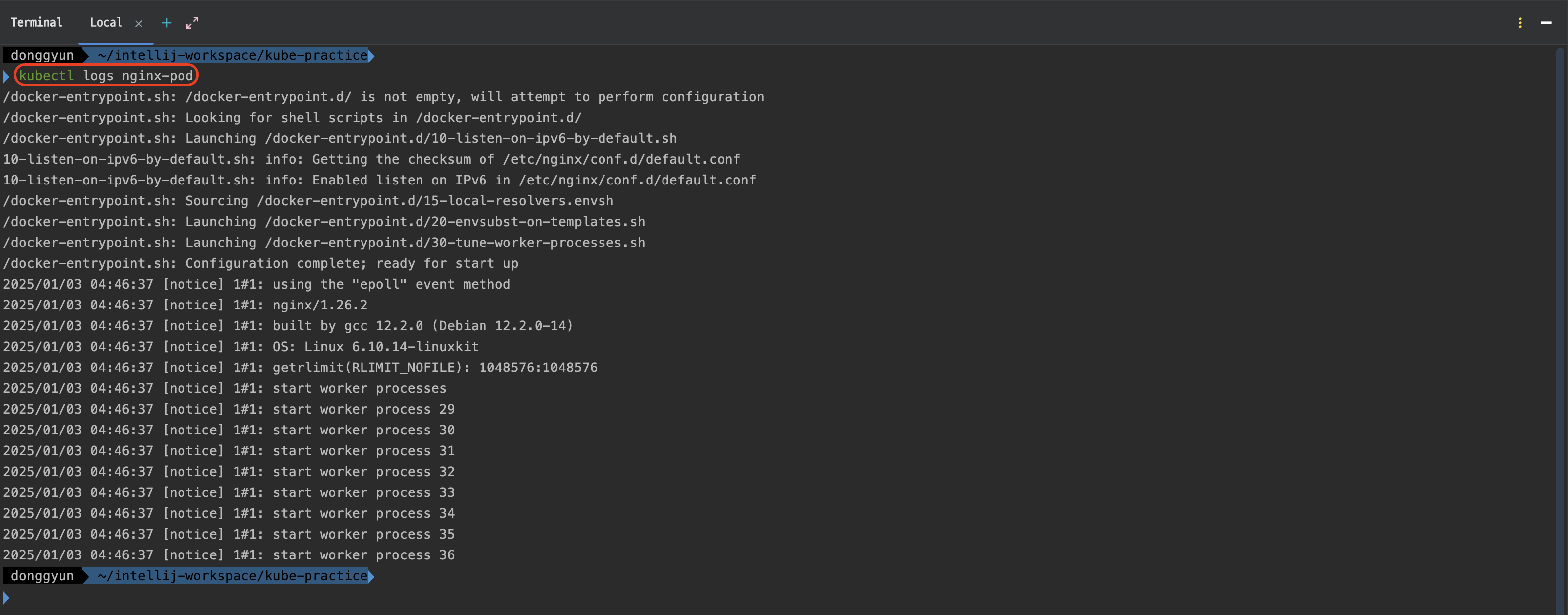Click the nginx/1.26.2 version log line
This screenshot has width=1568, height=615.
185,305
